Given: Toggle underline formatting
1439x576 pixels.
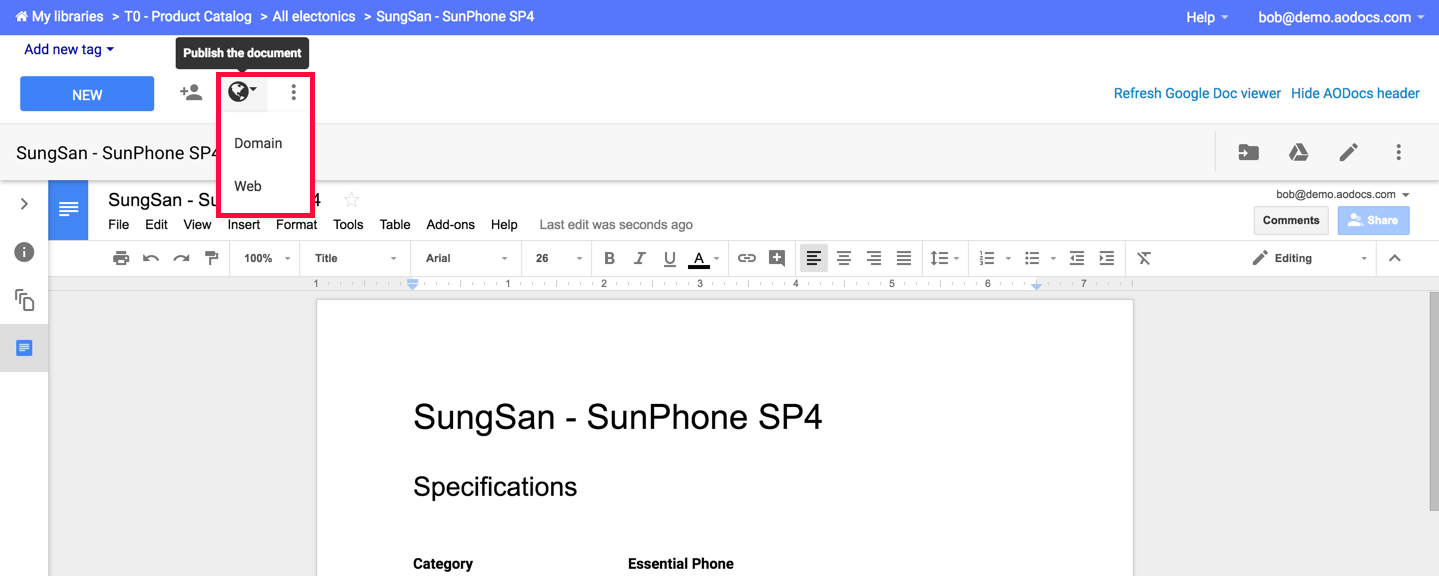Looking at the screenshot, I should [670, 258].
